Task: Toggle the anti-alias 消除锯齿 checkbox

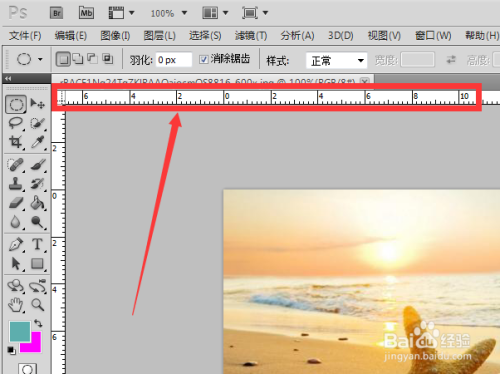Action: point(203,60)
